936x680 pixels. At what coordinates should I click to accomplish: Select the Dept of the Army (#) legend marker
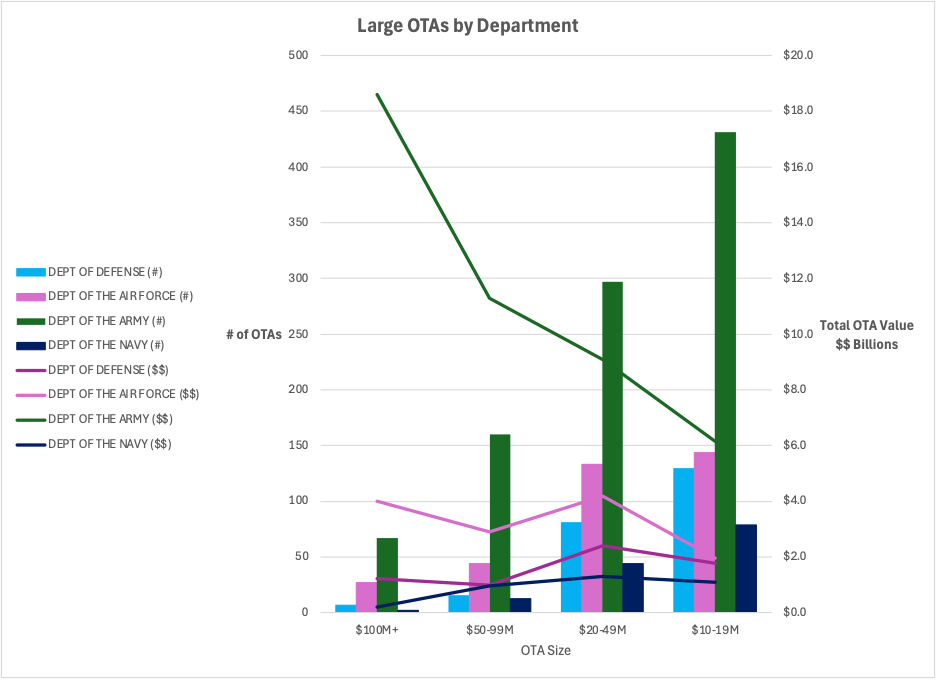click(28, 321)
